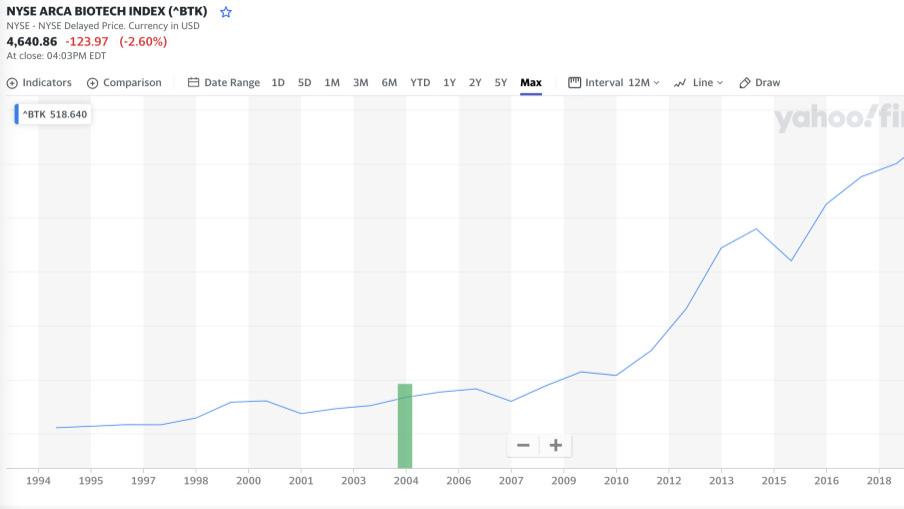Click the 2012 axis label
This screenshot has width=904, height=509.
tap(669, 481)
